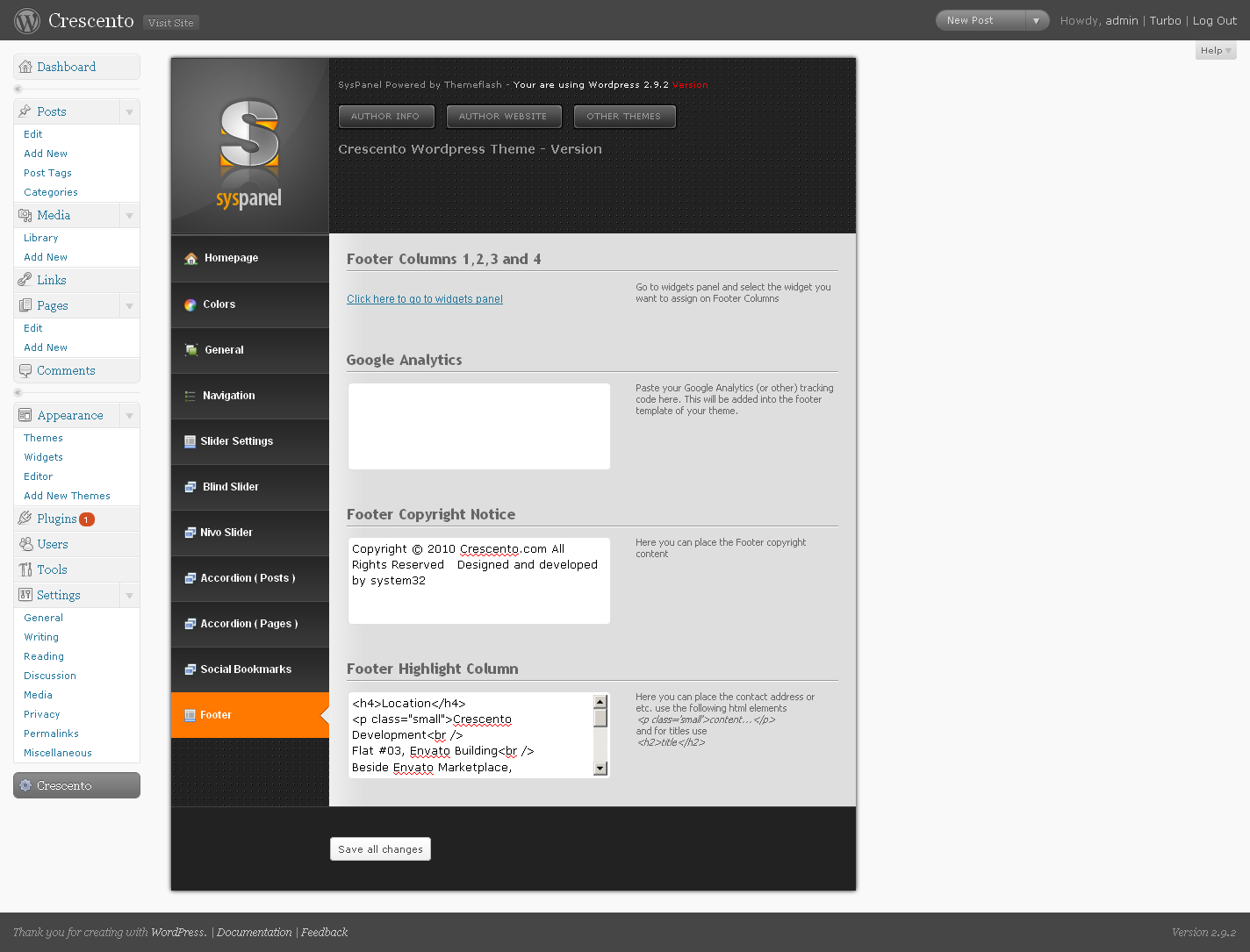Click the AUTHOR WEBSITE button
Image resolution: width=1250 pixels, height=952 pixels.
[x=503, y=116]
